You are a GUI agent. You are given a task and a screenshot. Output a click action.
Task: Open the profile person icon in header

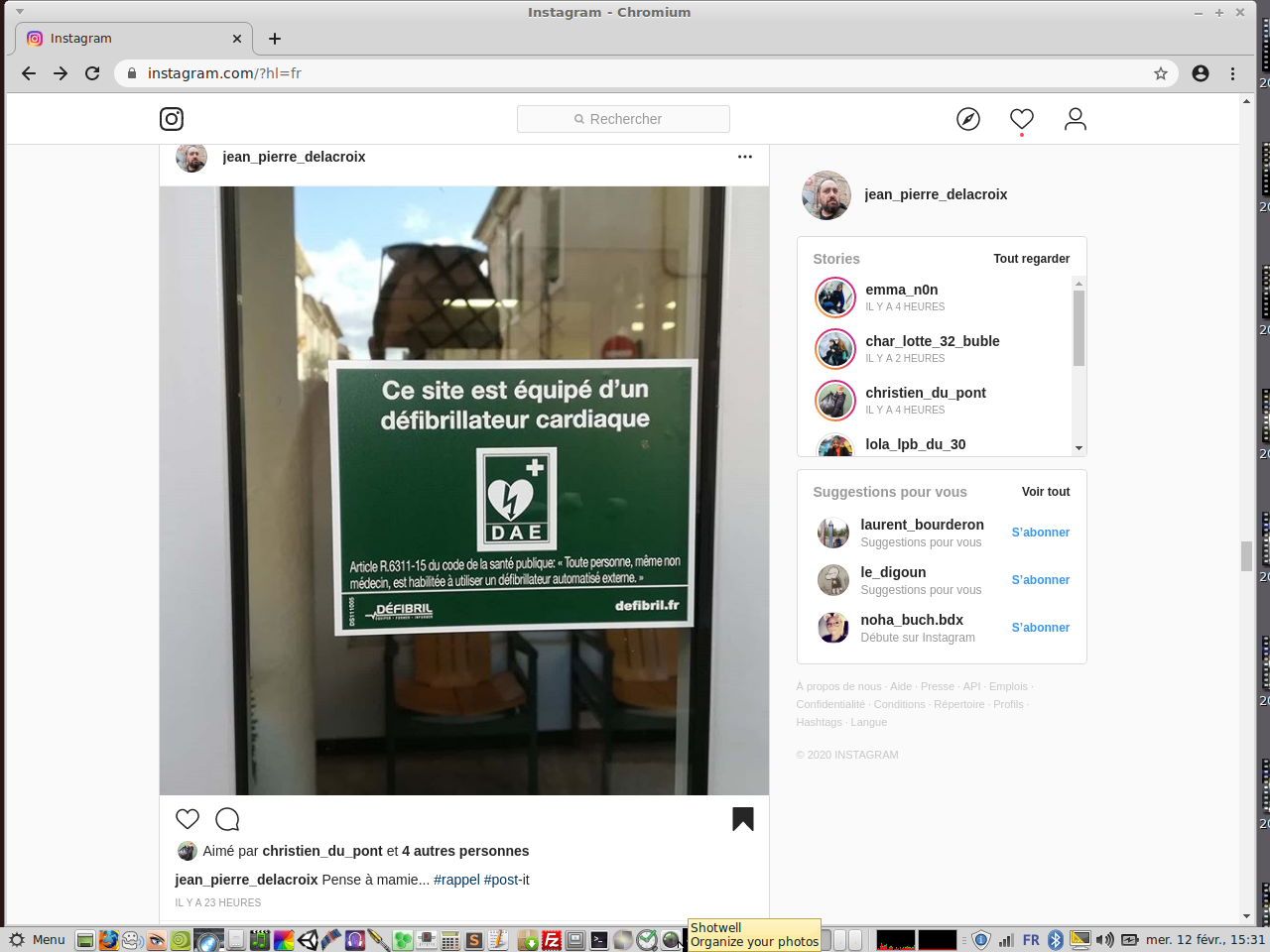click(1076, 119)
